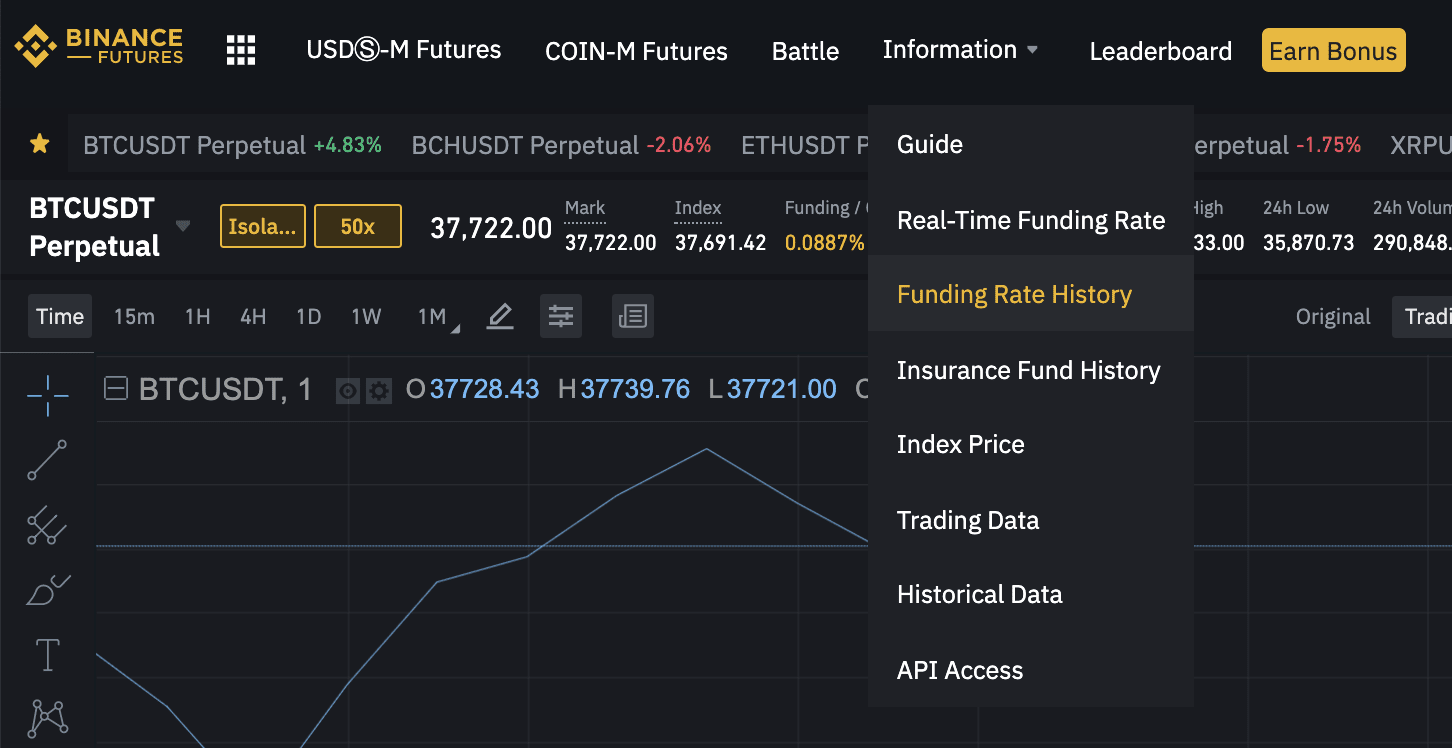The height and width of the screenshot is (748, 1452).
Task: Switch to the Original chart tab
Action: click(1333, 317)
